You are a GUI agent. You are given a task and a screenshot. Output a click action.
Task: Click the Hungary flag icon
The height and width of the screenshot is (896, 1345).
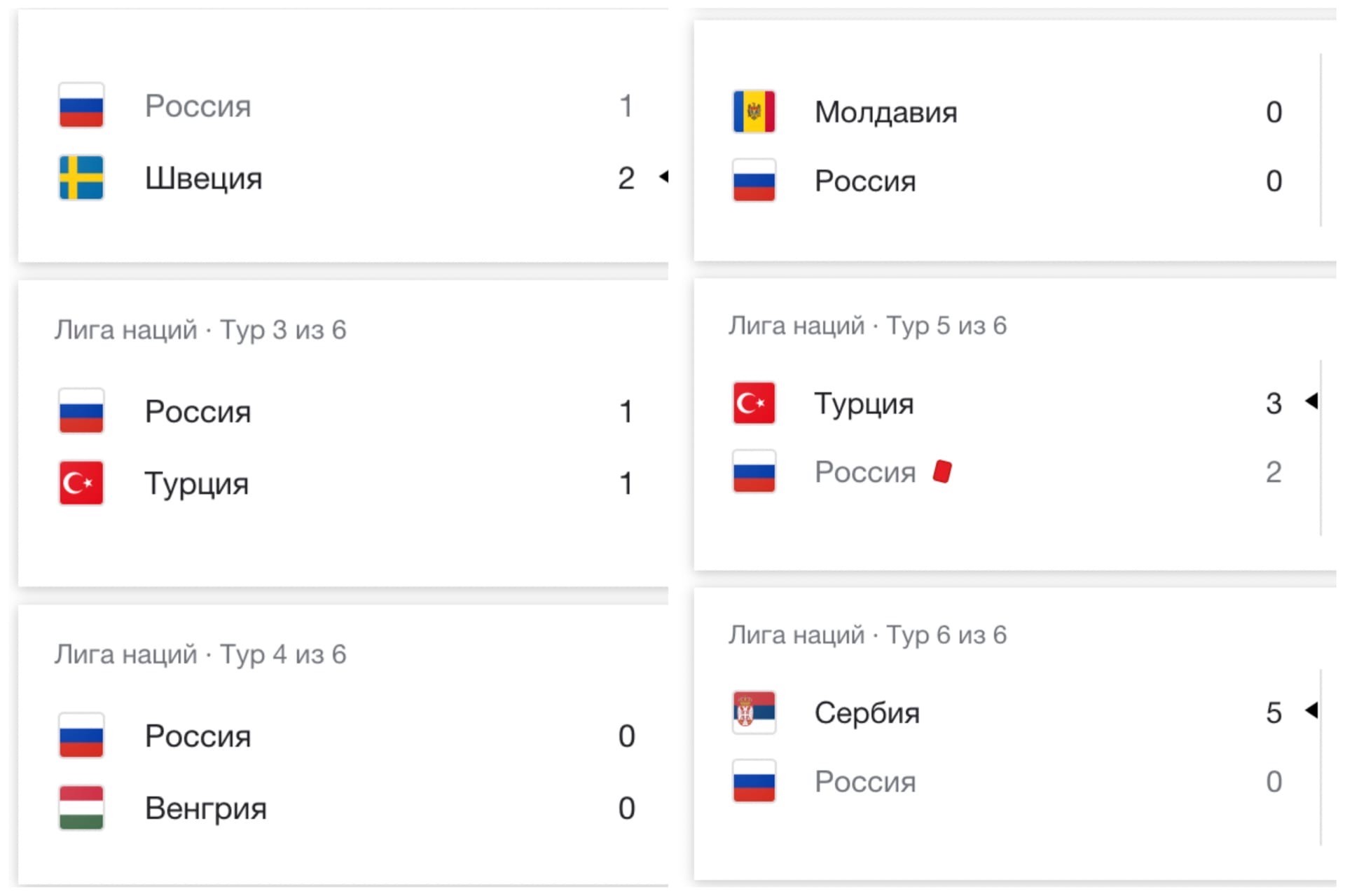pyautogui.click(x=81, y=808)
